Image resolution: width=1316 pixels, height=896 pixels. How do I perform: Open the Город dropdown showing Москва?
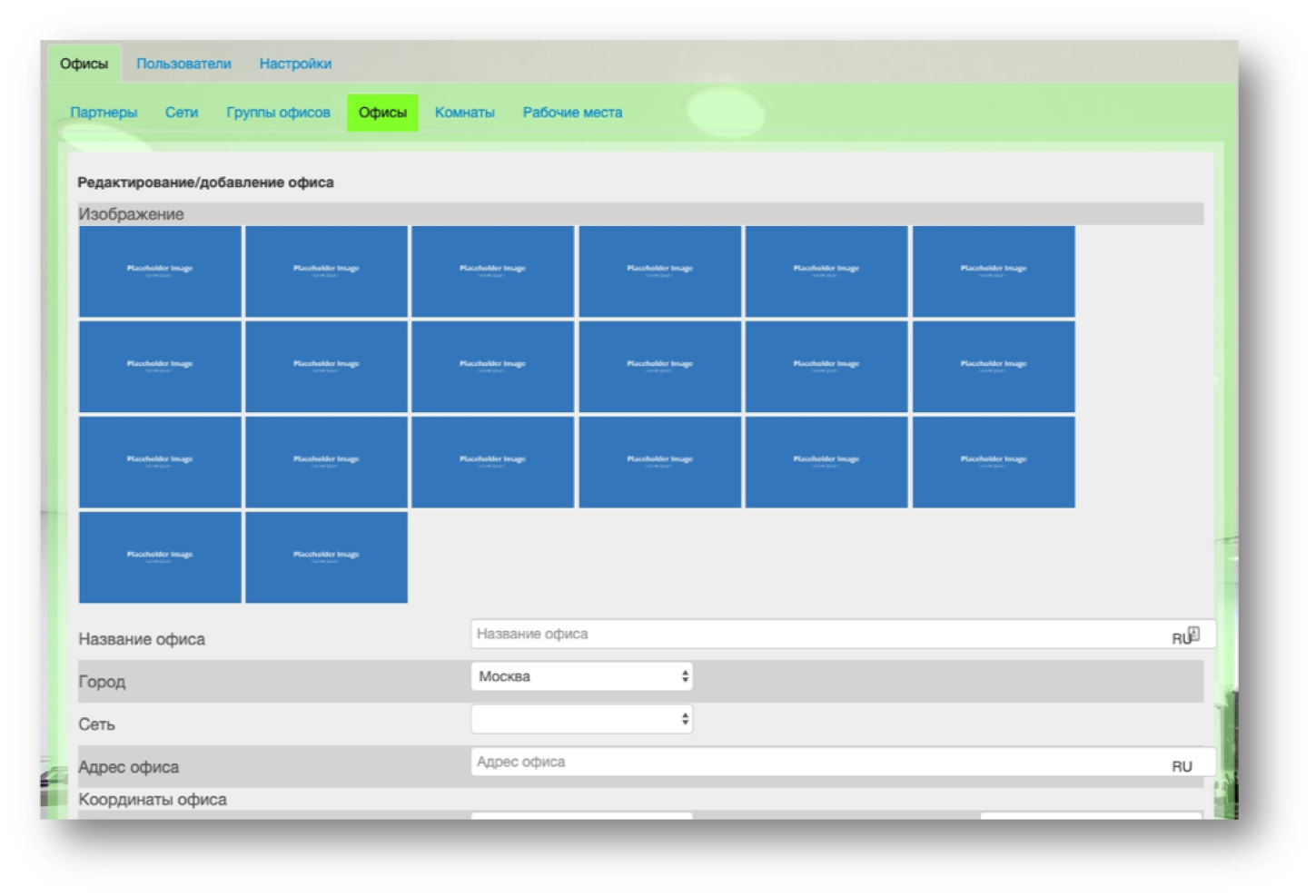tap(581, 676)
